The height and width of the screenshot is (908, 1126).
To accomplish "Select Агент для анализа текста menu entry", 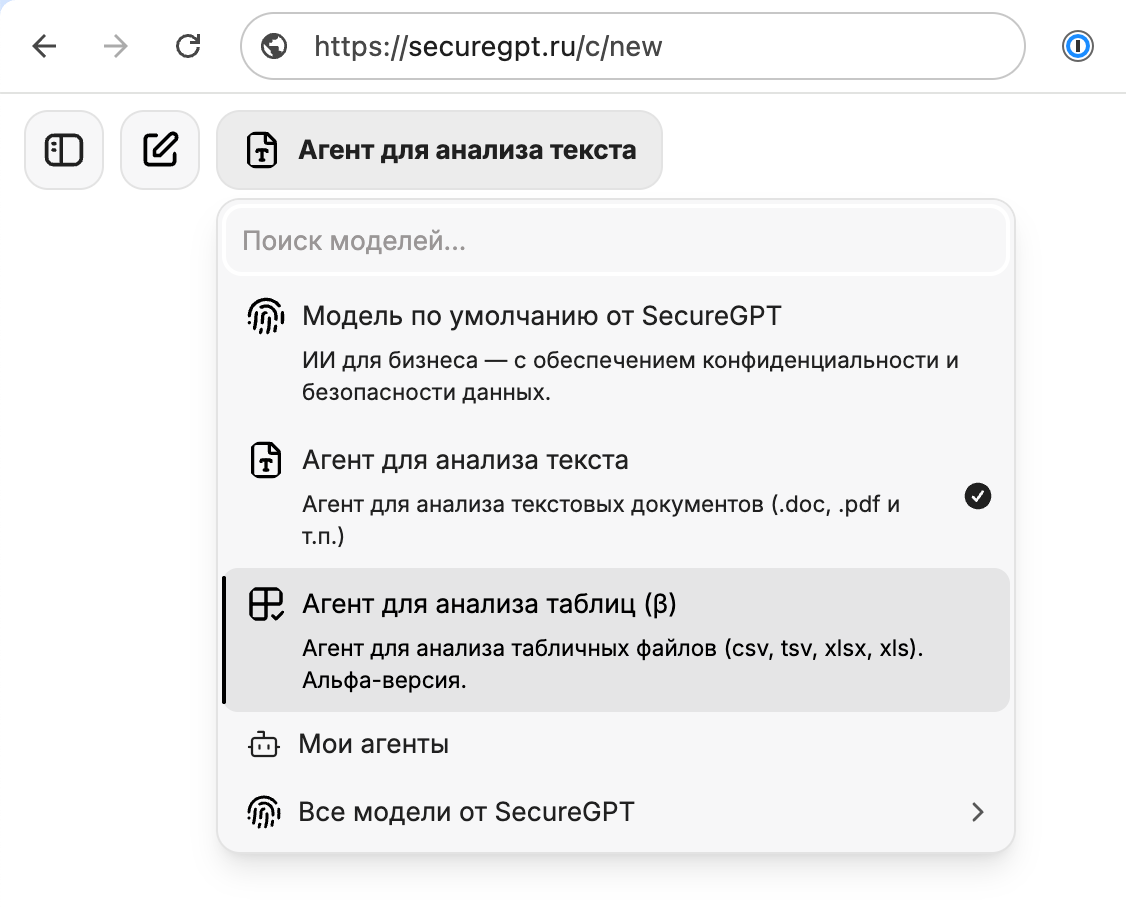I will 465,460.
